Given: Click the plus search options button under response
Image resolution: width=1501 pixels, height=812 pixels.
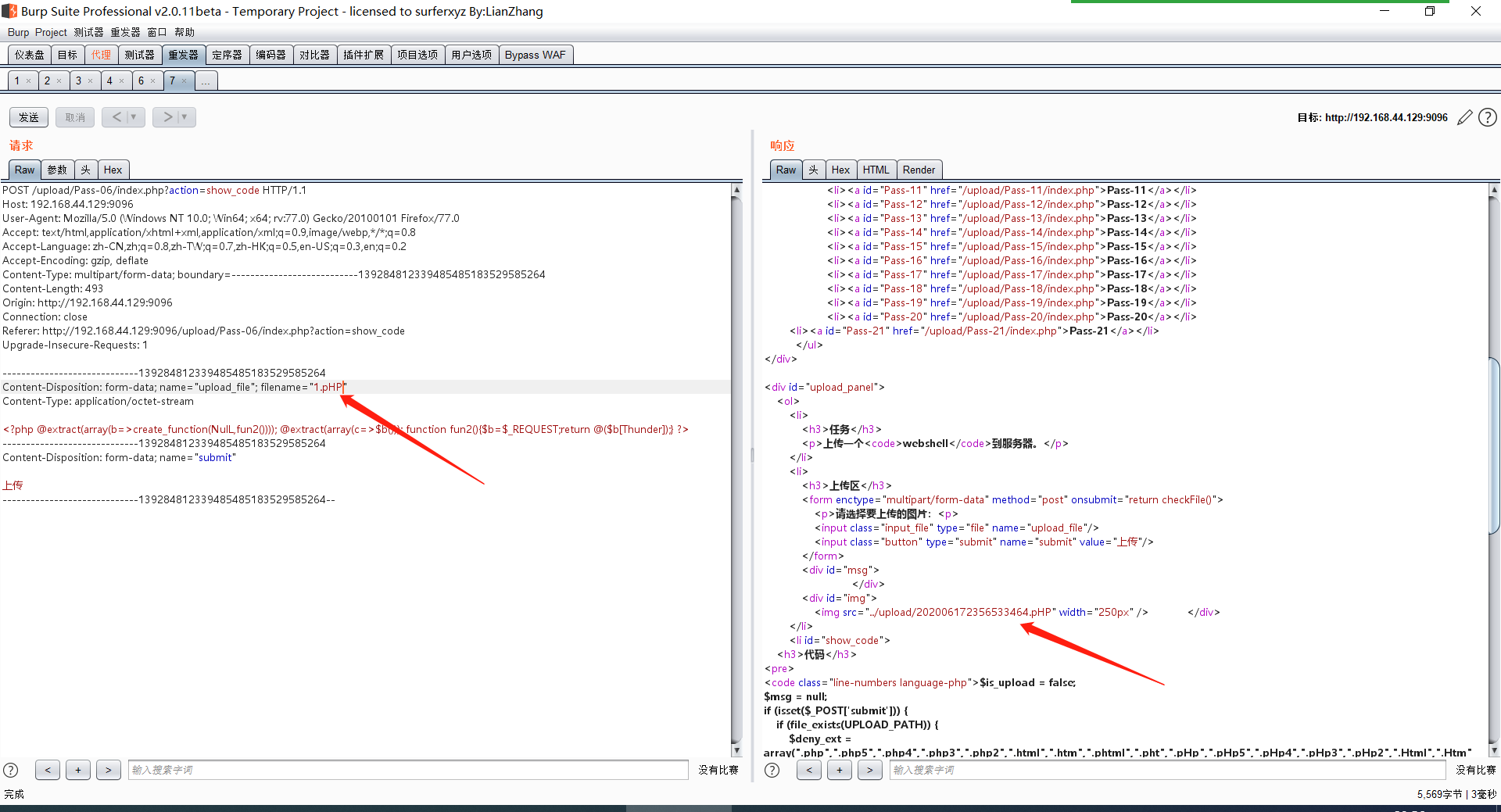Looking at the screenshot, I should [840, 770].
